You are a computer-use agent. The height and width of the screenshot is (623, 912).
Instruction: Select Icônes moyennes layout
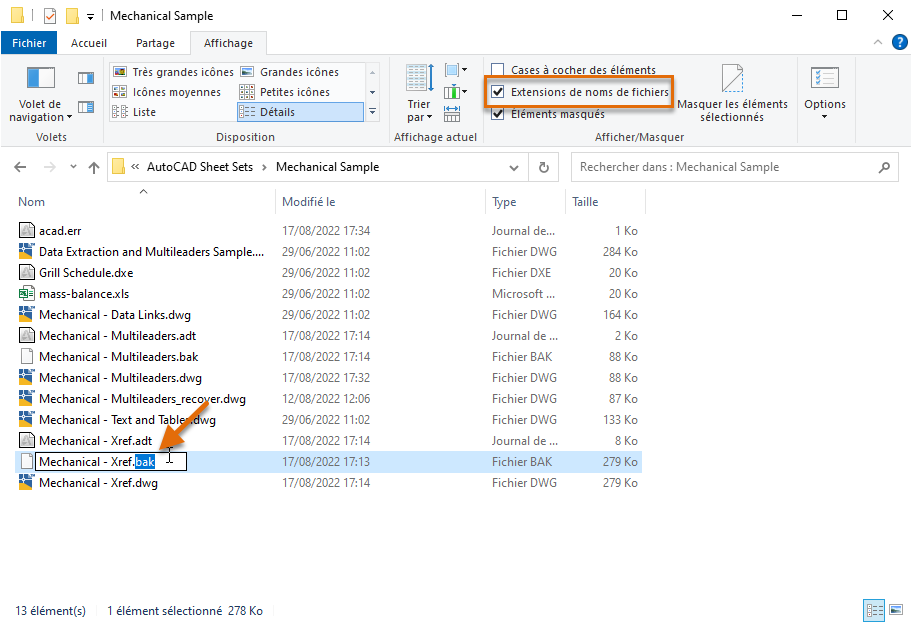167,92
